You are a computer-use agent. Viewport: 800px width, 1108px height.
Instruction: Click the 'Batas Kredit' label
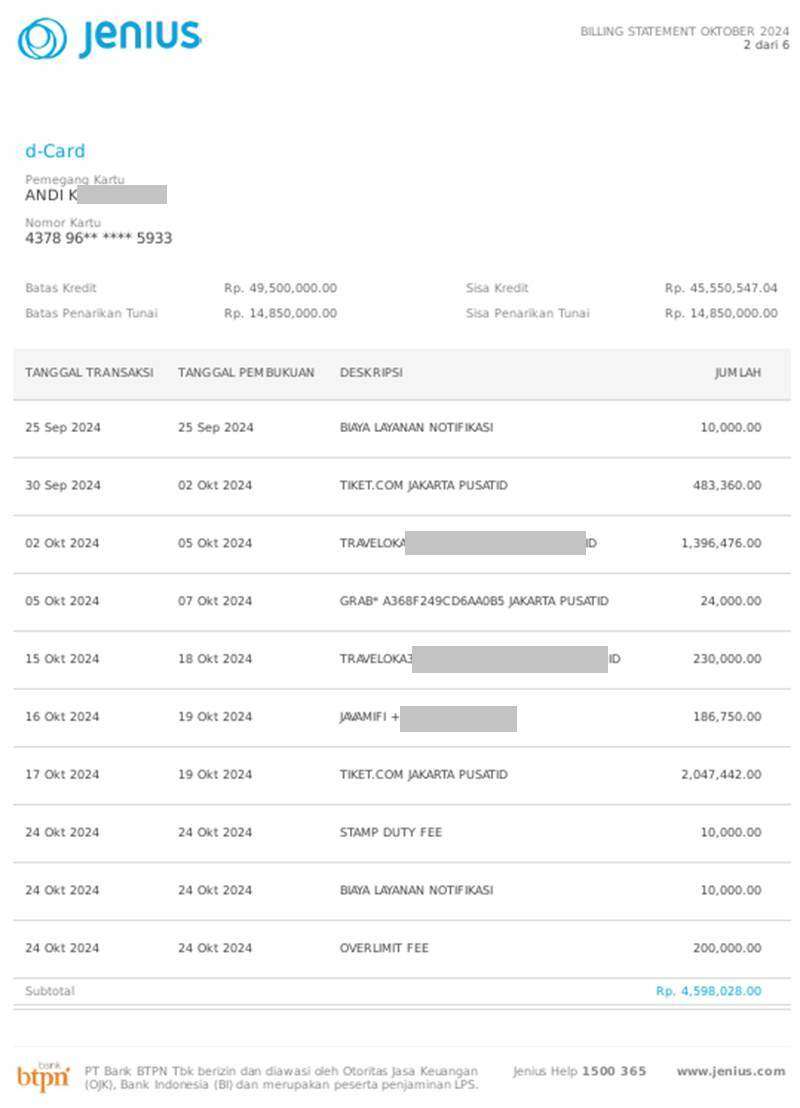point(61,288)
